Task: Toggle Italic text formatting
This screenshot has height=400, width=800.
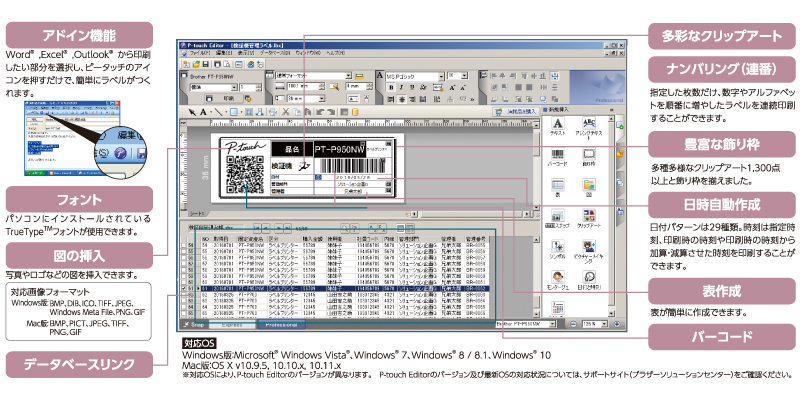Action: (402, 88)
